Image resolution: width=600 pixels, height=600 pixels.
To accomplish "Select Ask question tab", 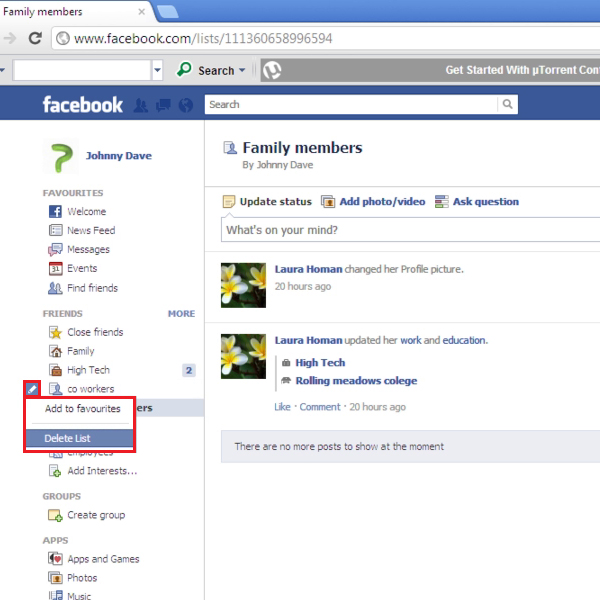I will point(477,202).
